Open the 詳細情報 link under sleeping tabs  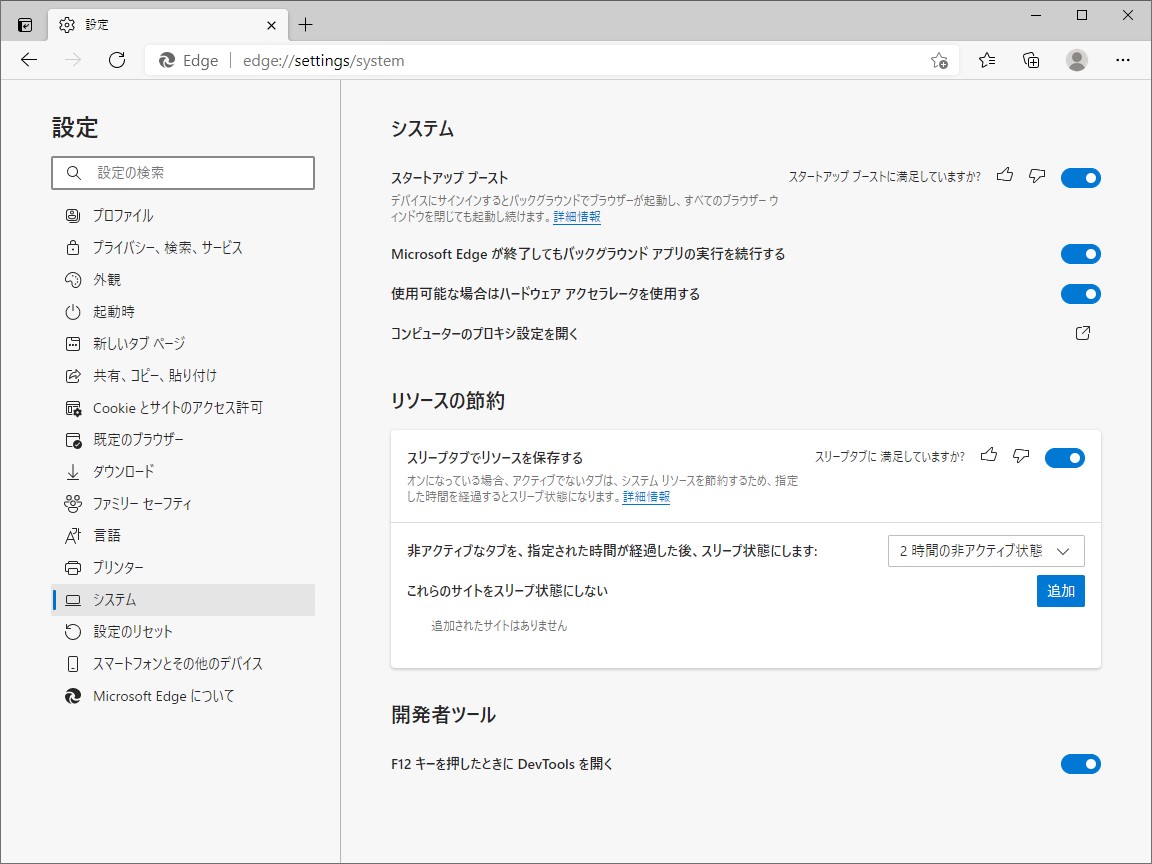645,497
